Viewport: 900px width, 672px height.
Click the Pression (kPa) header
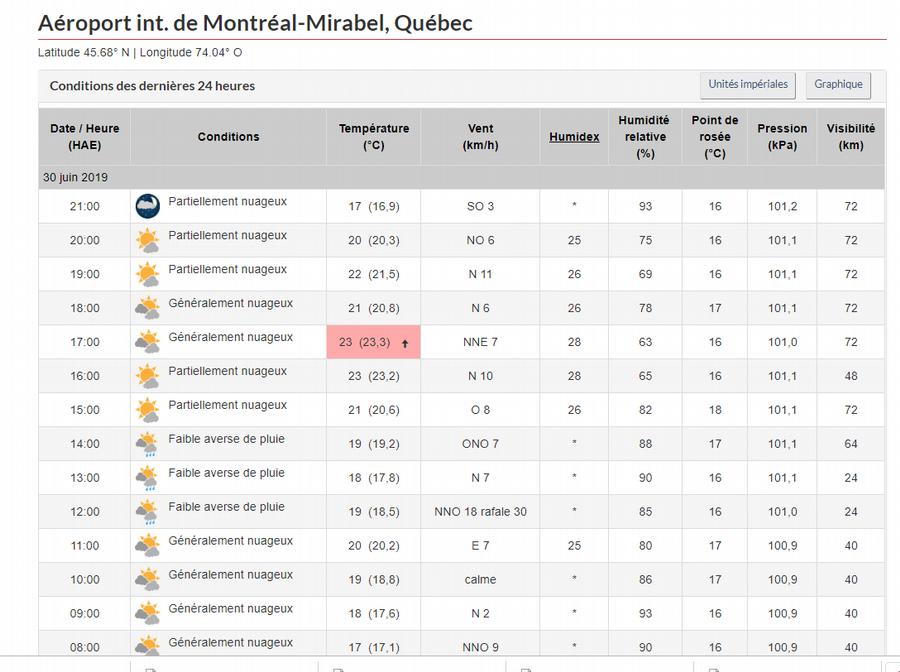[782, 137]
